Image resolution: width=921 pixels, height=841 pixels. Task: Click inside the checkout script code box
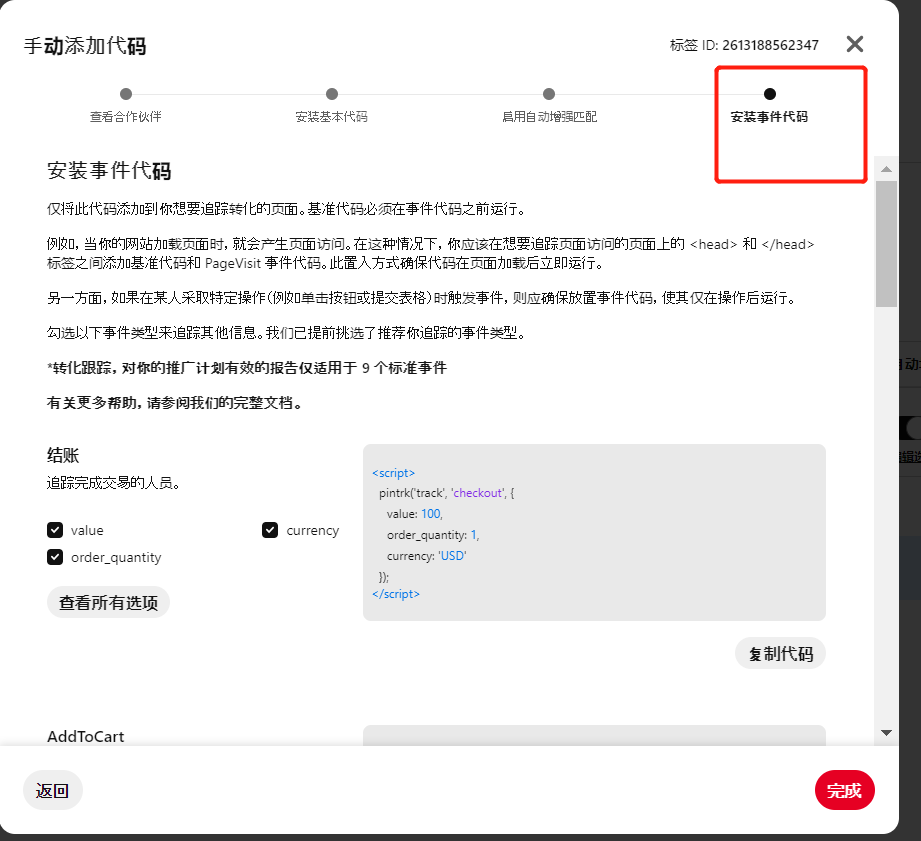[x=594, y=532]
